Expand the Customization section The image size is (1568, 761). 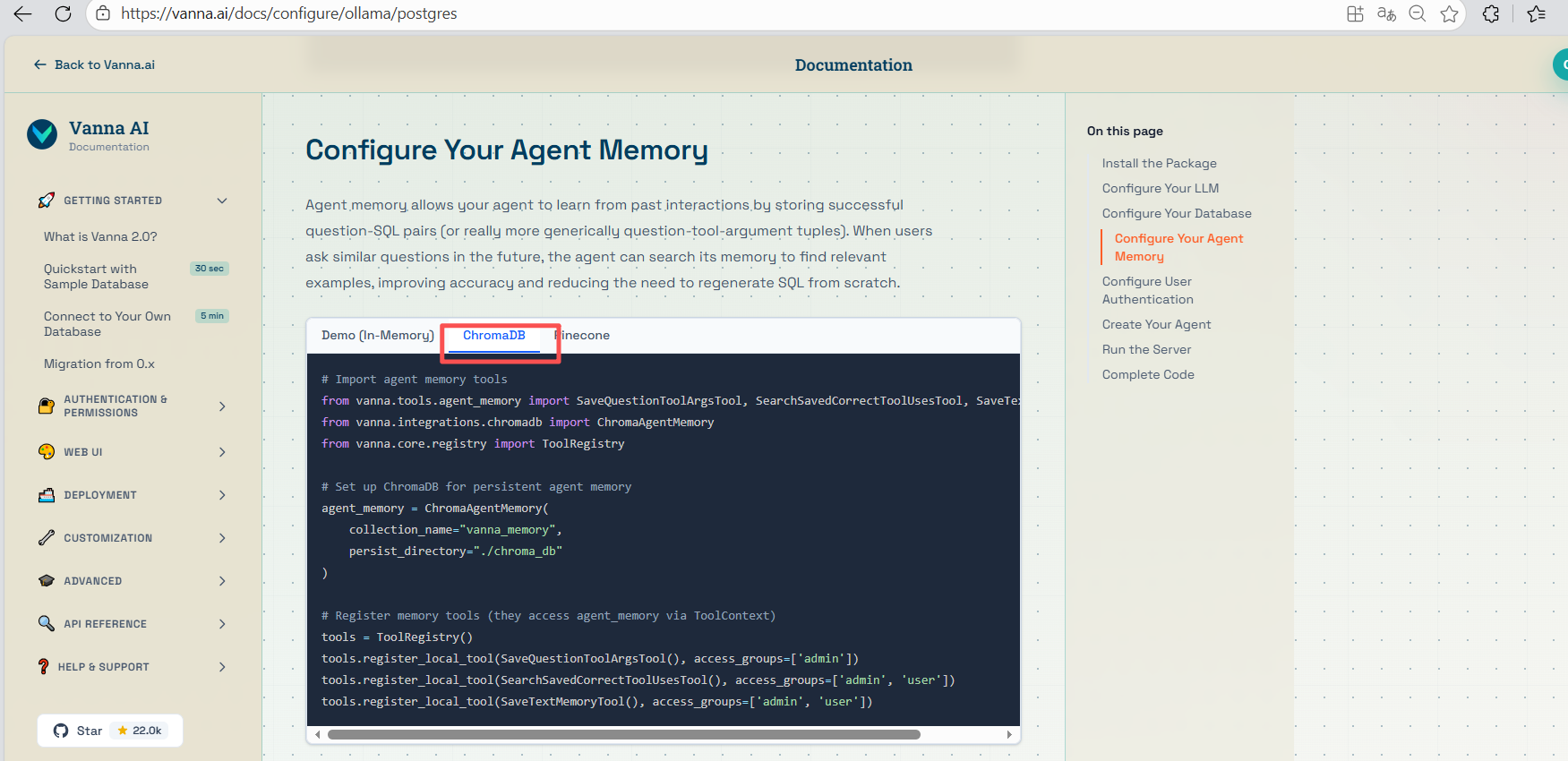pos(222,538)
